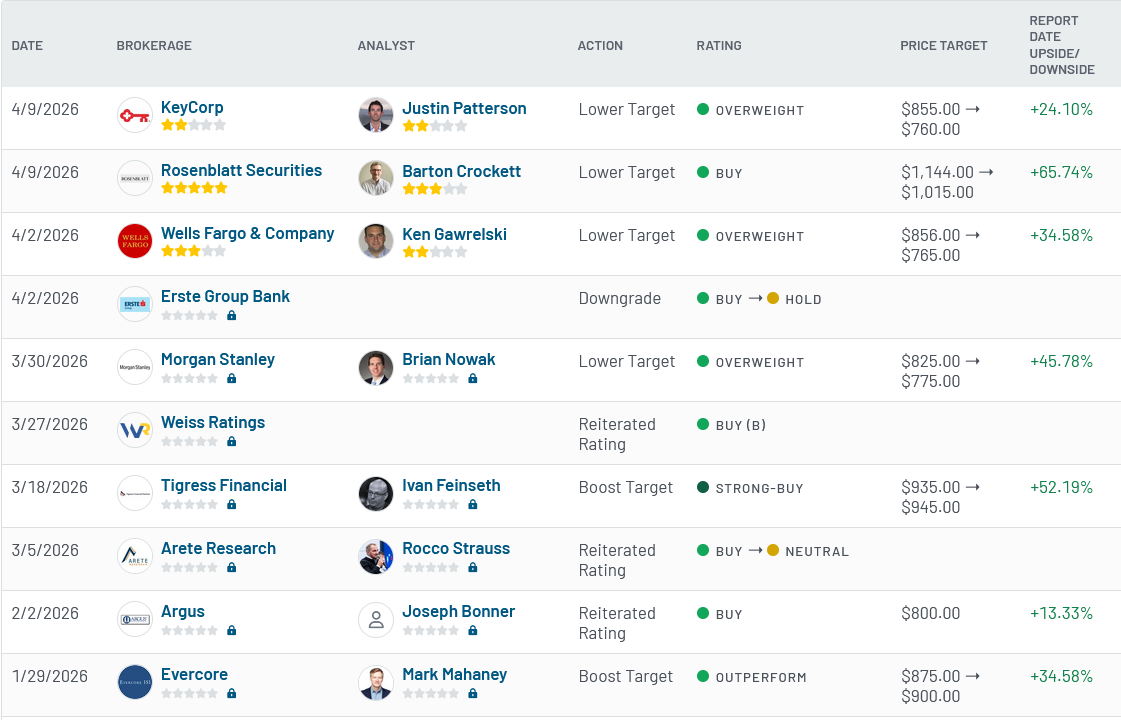Open the Arete Research logo icon
Viewport: 1121px width, 720px height.
(134, 556)
